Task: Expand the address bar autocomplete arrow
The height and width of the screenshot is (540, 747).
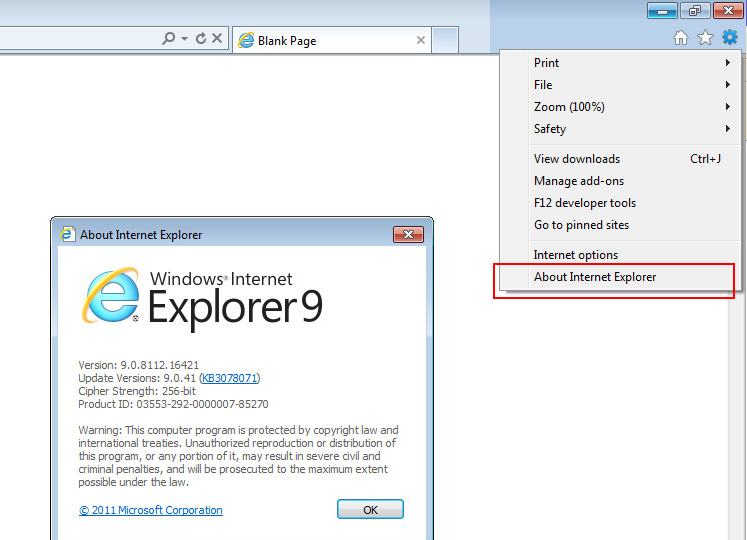Action: point(184,39)
